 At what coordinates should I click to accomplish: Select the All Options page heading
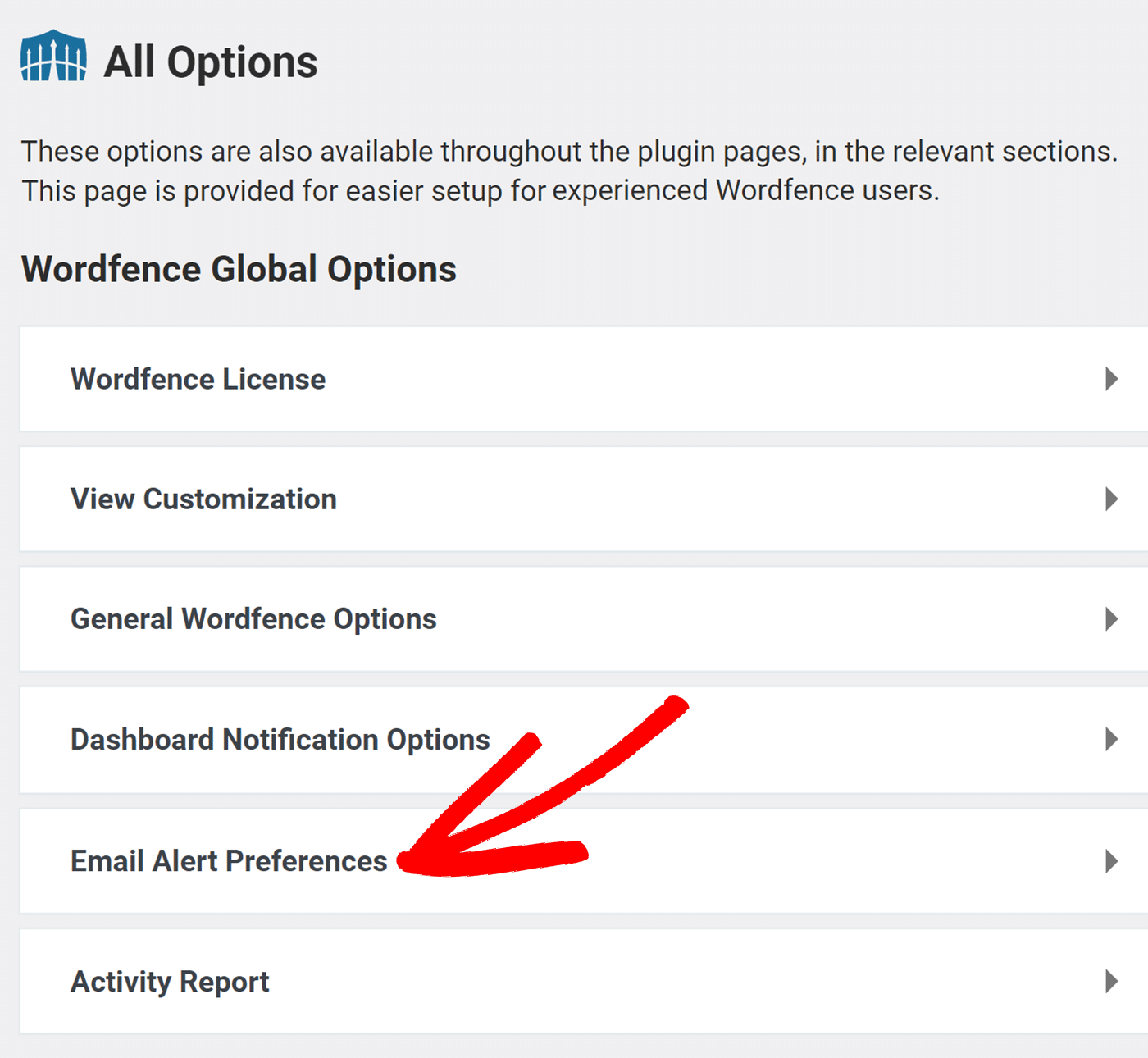click(212, 59)
